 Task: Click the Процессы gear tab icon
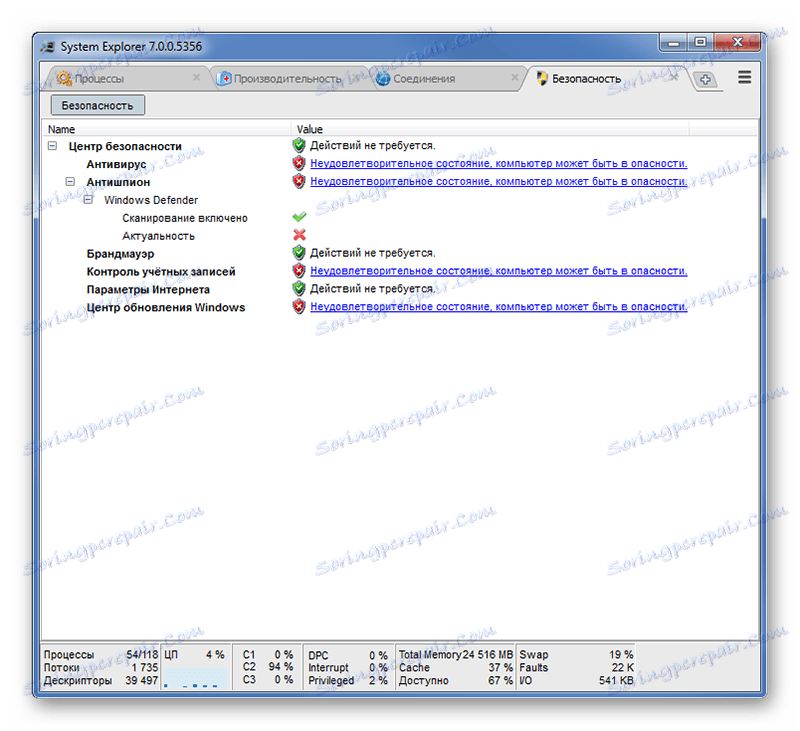[x=64, y=78]
